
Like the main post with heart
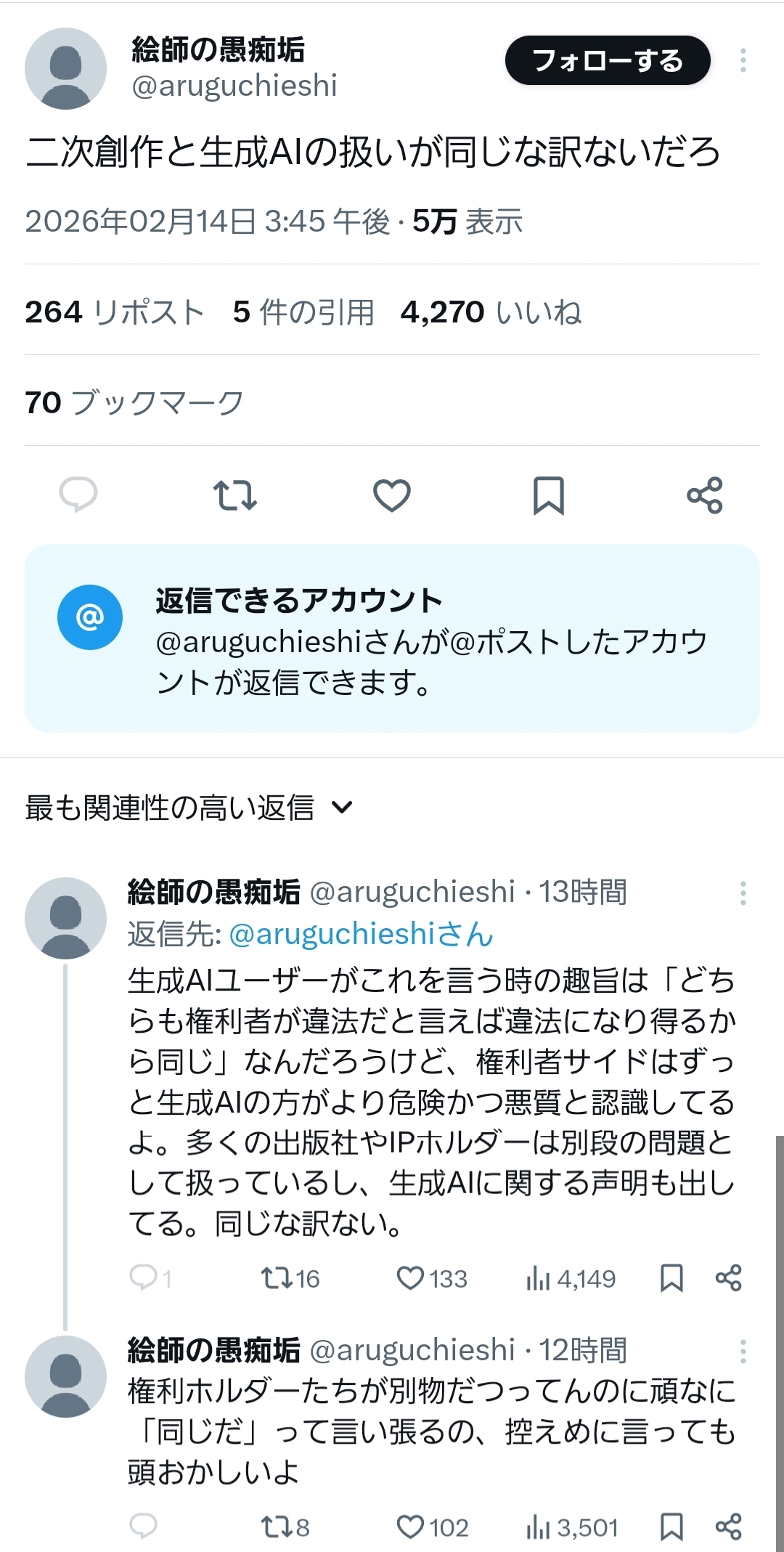coord(392,495)
